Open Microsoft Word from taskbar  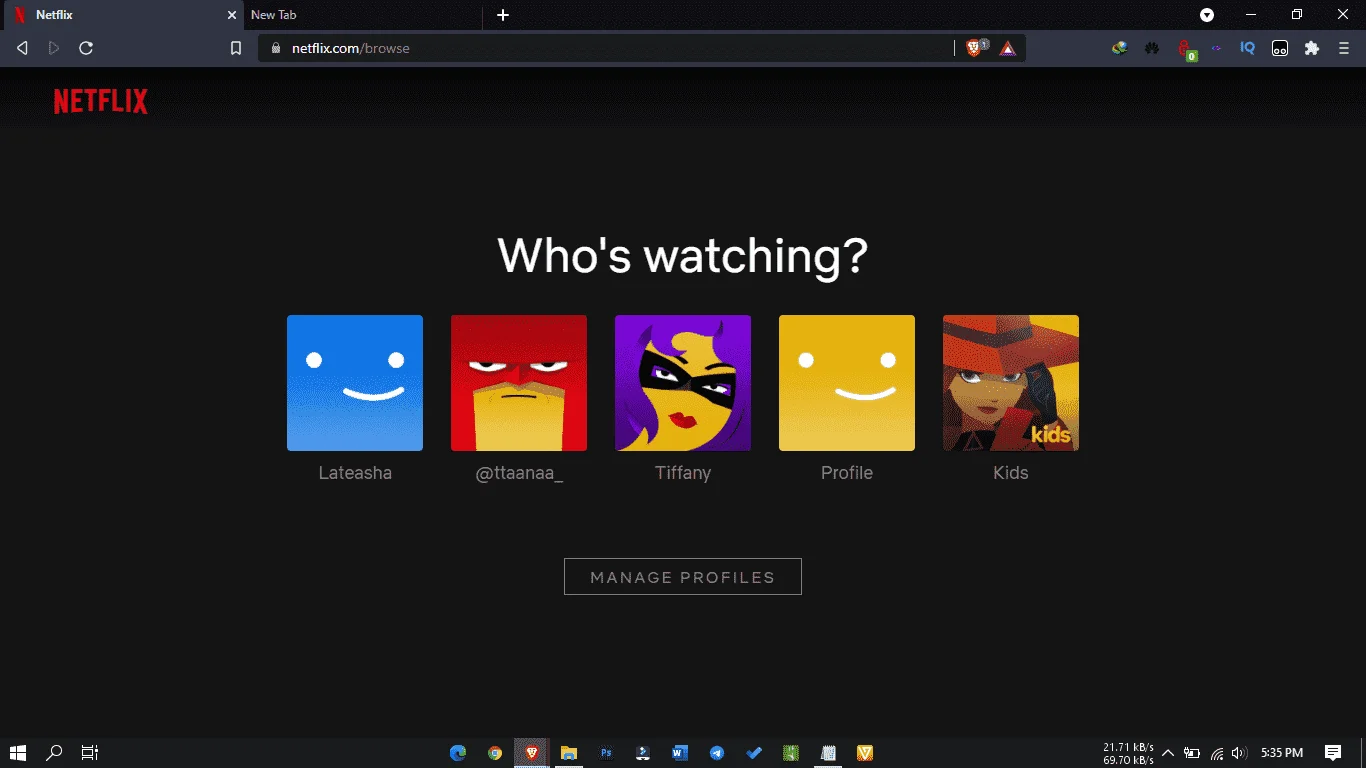(680, 753)
